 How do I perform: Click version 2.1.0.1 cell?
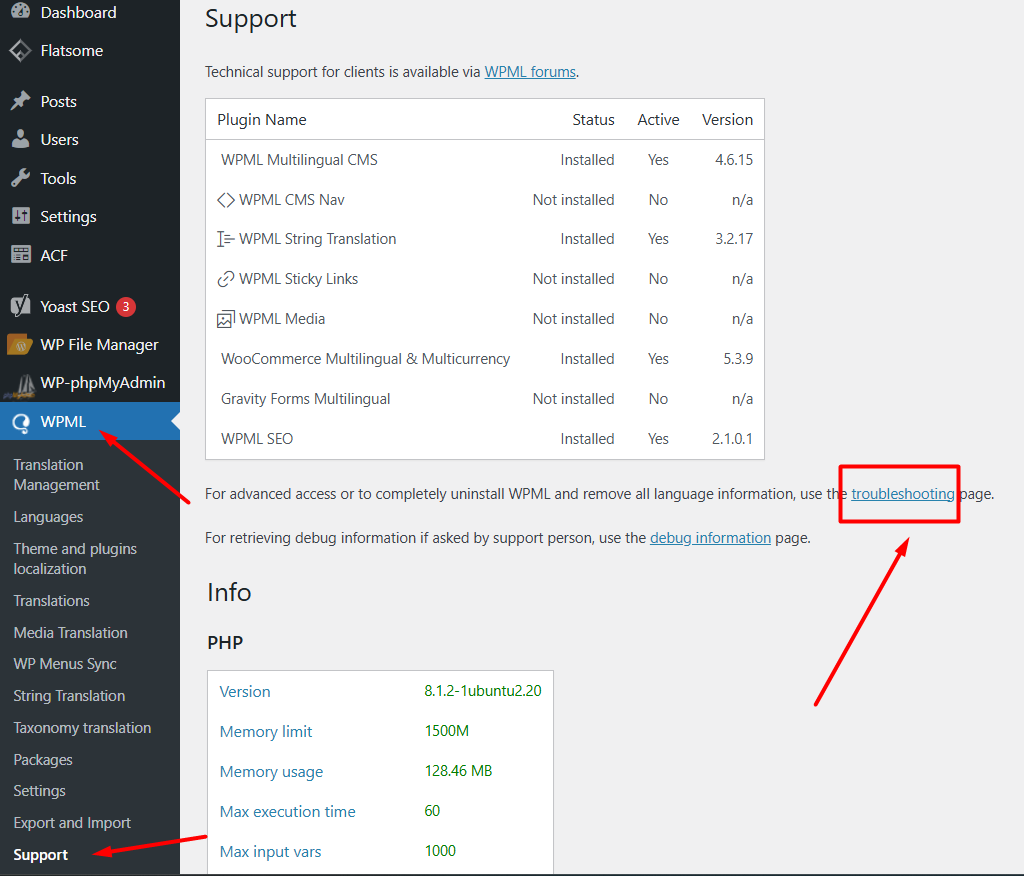coord(732,439)
